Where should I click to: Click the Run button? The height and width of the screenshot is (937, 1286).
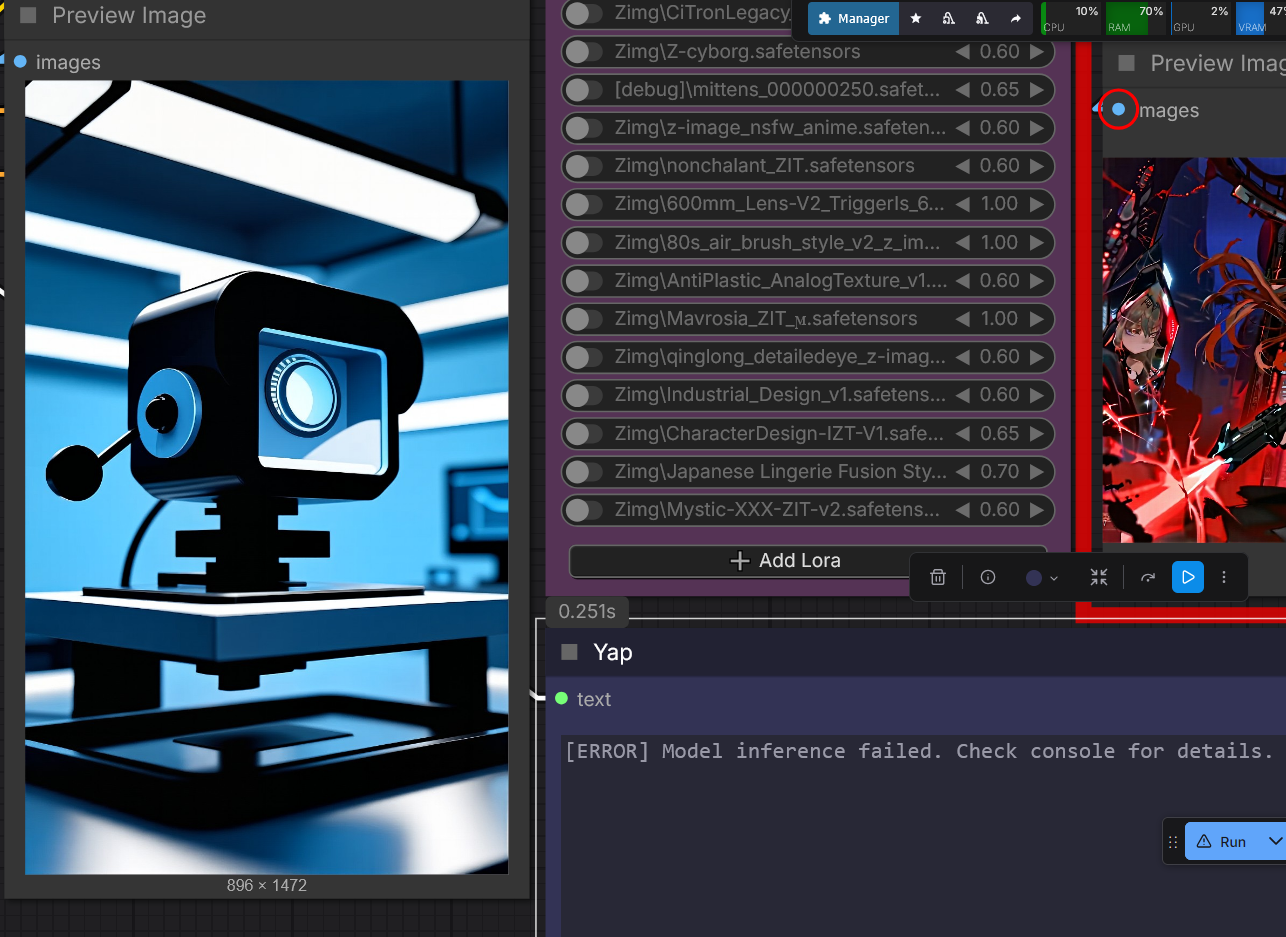click(x=1224, y=841)
